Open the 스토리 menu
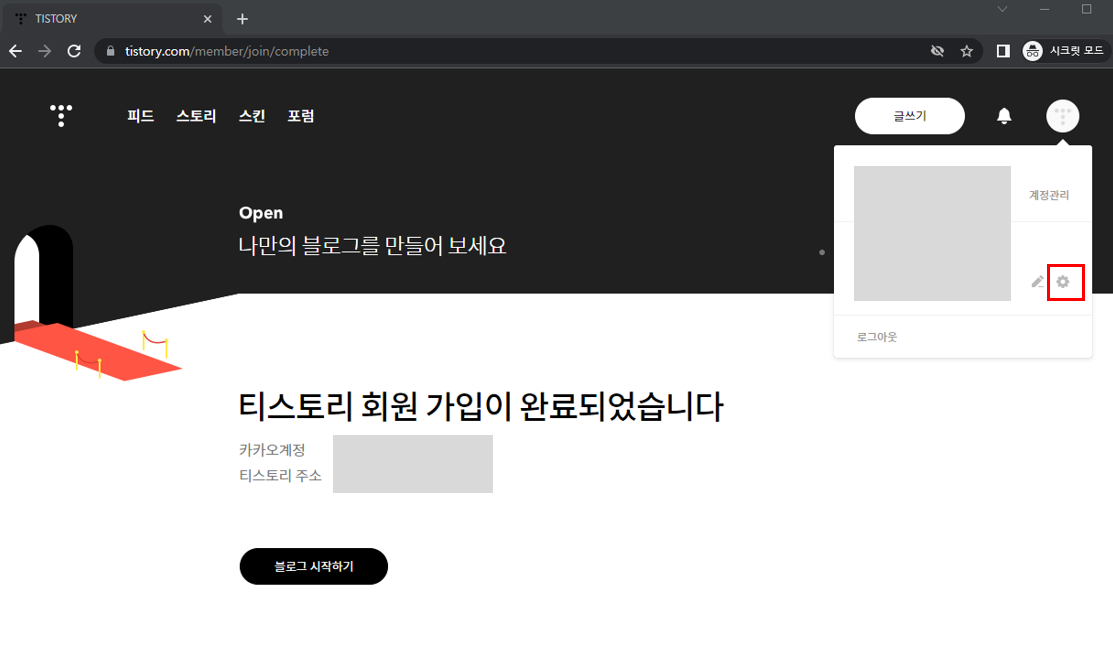 click(196, 116)
